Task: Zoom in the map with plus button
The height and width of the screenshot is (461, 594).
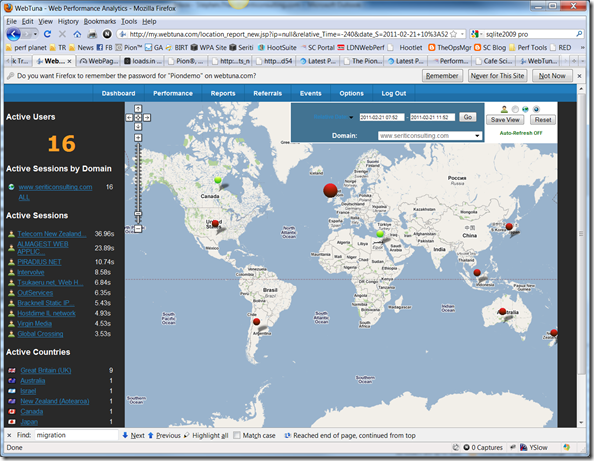Action: click(x=138, y=138)
